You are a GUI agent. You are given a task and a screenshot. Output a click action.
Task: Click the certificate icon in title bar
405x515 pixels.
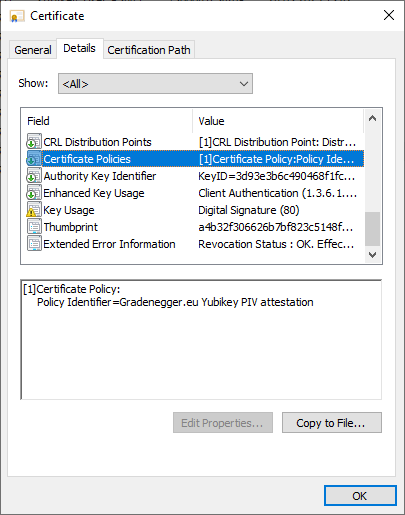(x=17, y=16)
